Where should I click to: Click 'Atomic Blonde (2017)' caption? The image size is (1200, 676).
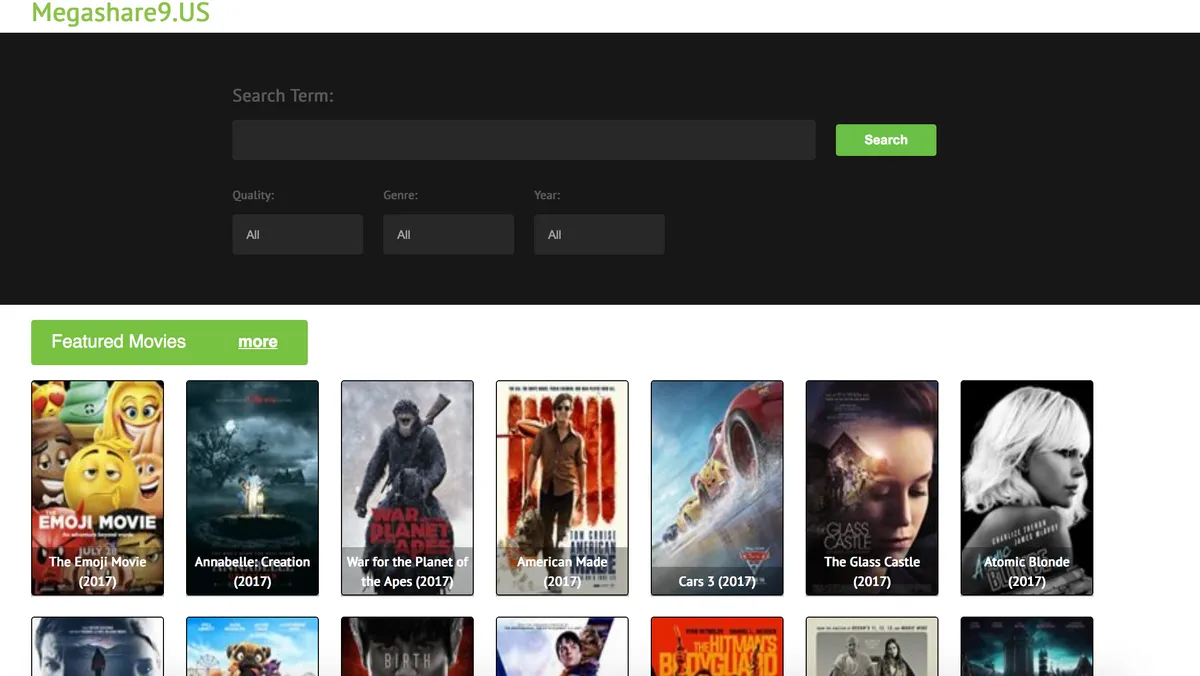(x=1027, y=571)
